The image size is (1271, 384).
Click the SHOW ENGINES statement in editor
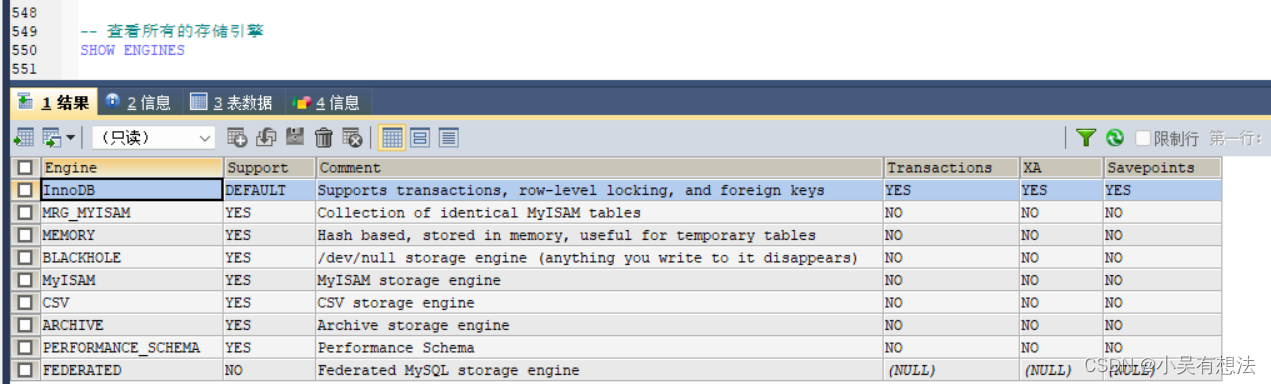point(133,50)
